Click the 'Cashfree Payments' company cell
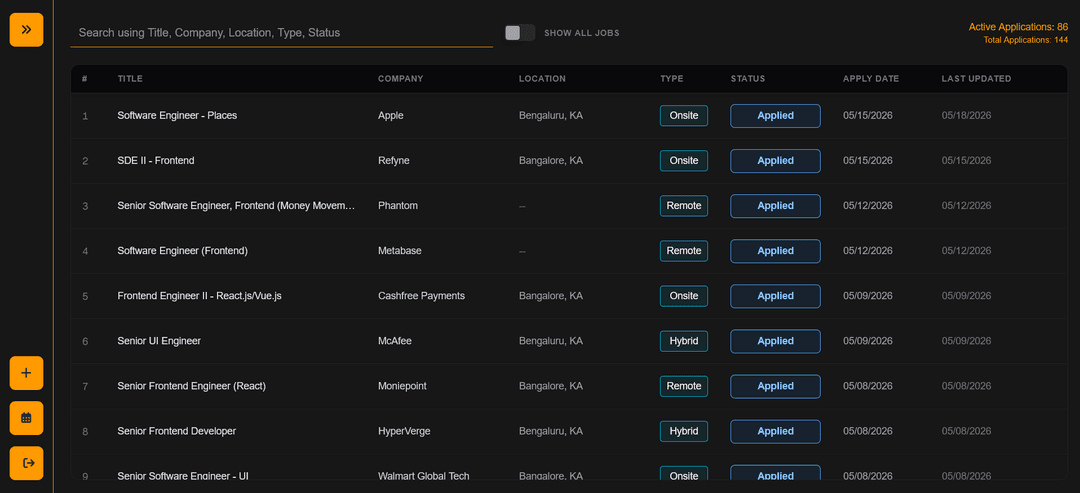The image size is (1080, 493). pyautogui.click(x=422, y=296)
